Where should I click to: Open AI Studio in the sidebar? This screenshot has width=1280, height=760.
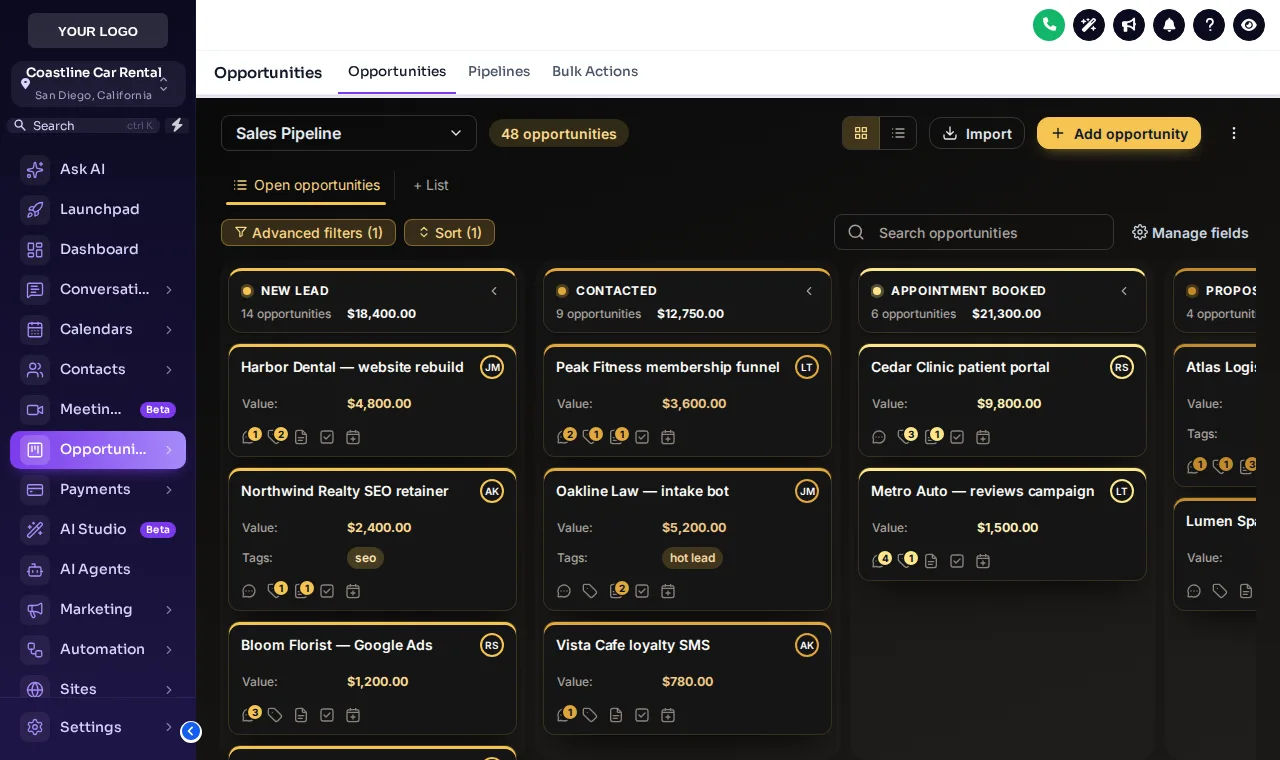(x=98, y=529)
